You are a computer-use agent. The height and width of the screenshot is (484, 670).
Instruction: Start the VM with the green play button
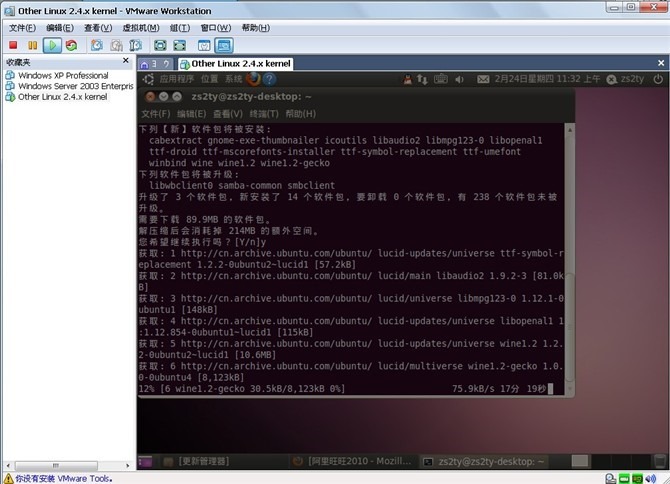click(52, 45)
